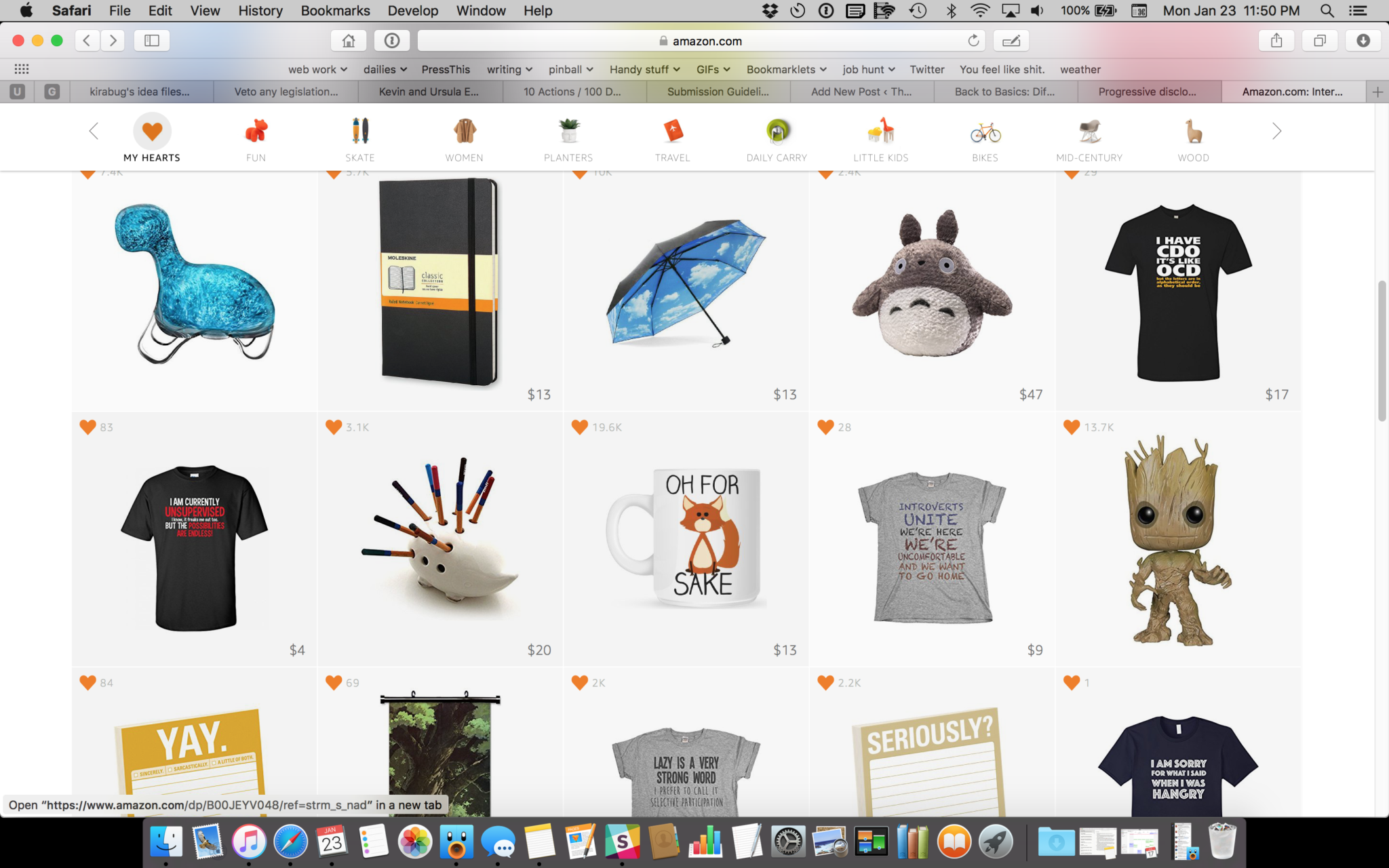Open Spotlight search in menu bar

pyautogui.click(x=1327, y=11)
